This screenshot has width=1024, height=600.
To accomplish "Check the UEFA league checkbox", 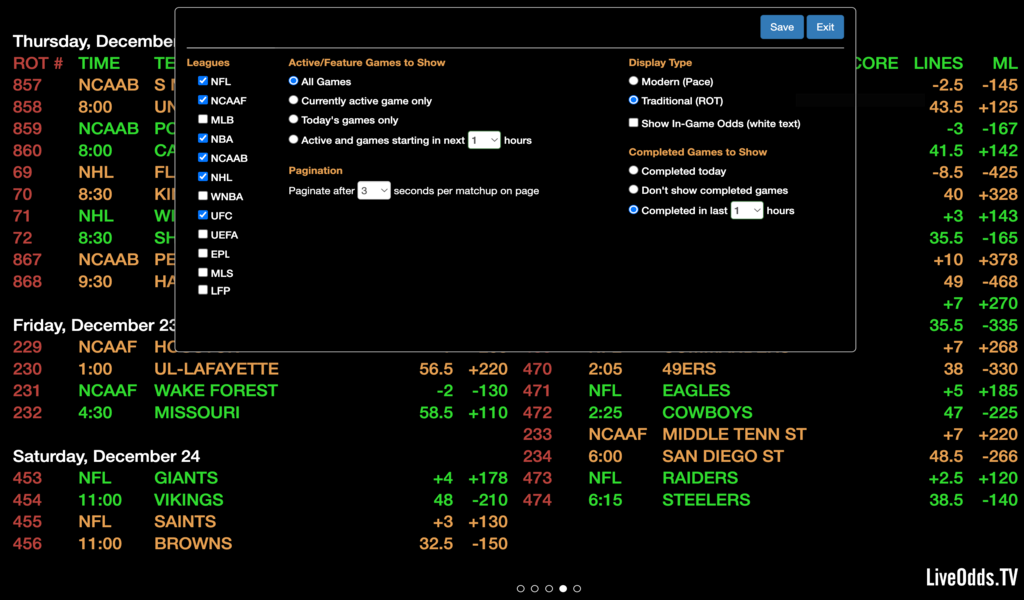I will point(203,234).
